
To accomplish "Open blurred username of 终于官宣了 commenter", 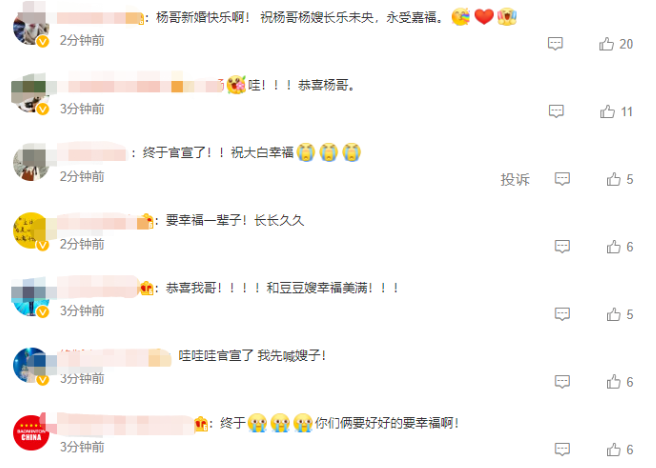I will coord(91,153).
